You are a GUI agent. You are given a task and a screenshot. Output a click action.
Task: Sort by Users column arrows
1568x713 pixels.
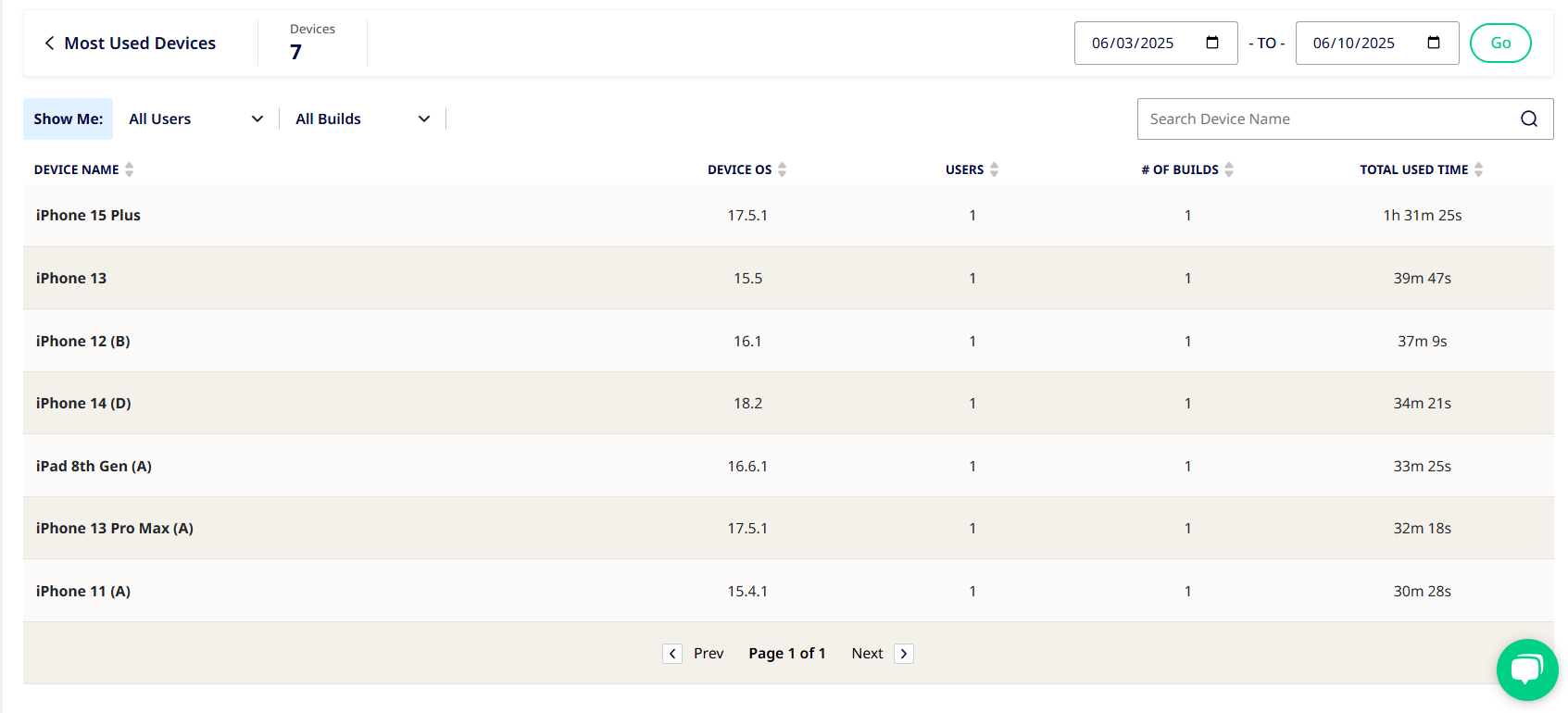pos(995,169)
